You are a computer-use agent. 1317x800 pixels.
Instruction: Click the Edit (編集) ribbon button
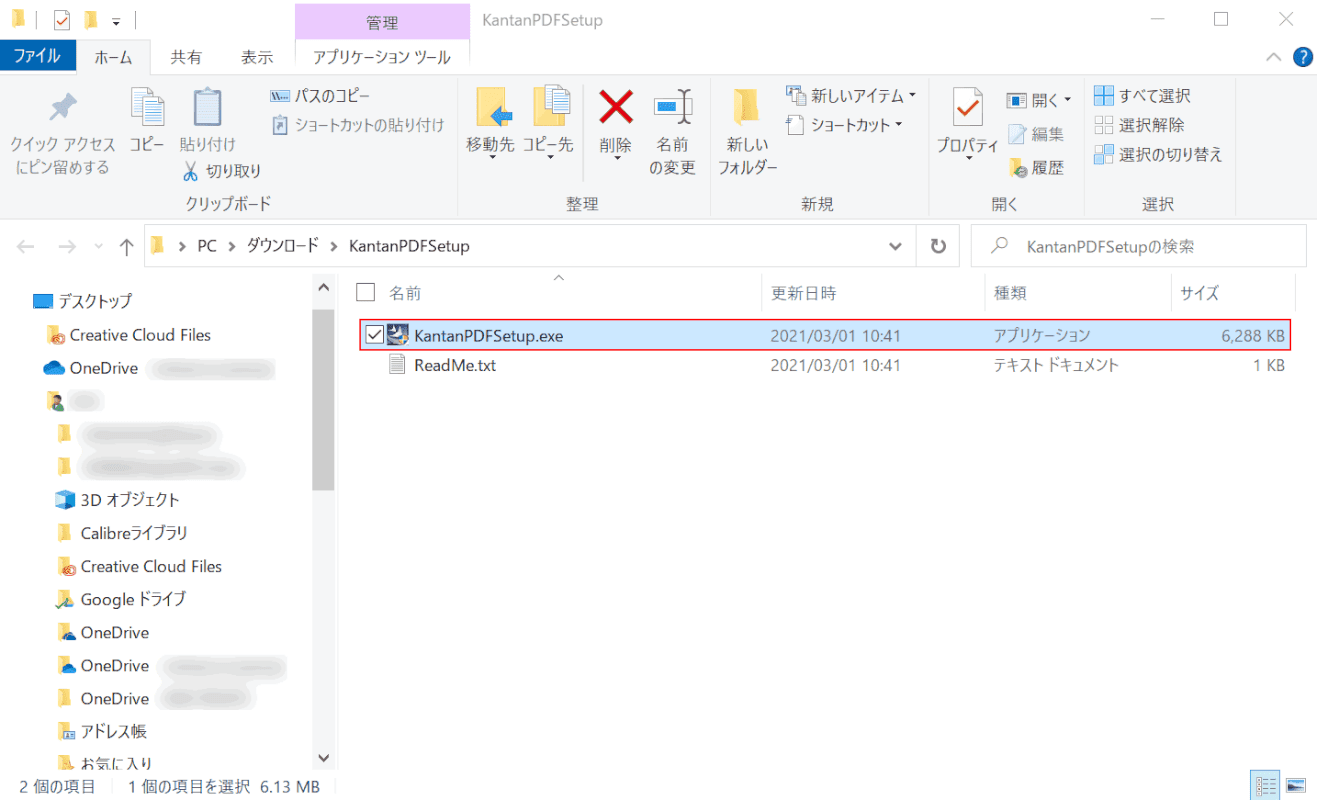coord(1036,134)
